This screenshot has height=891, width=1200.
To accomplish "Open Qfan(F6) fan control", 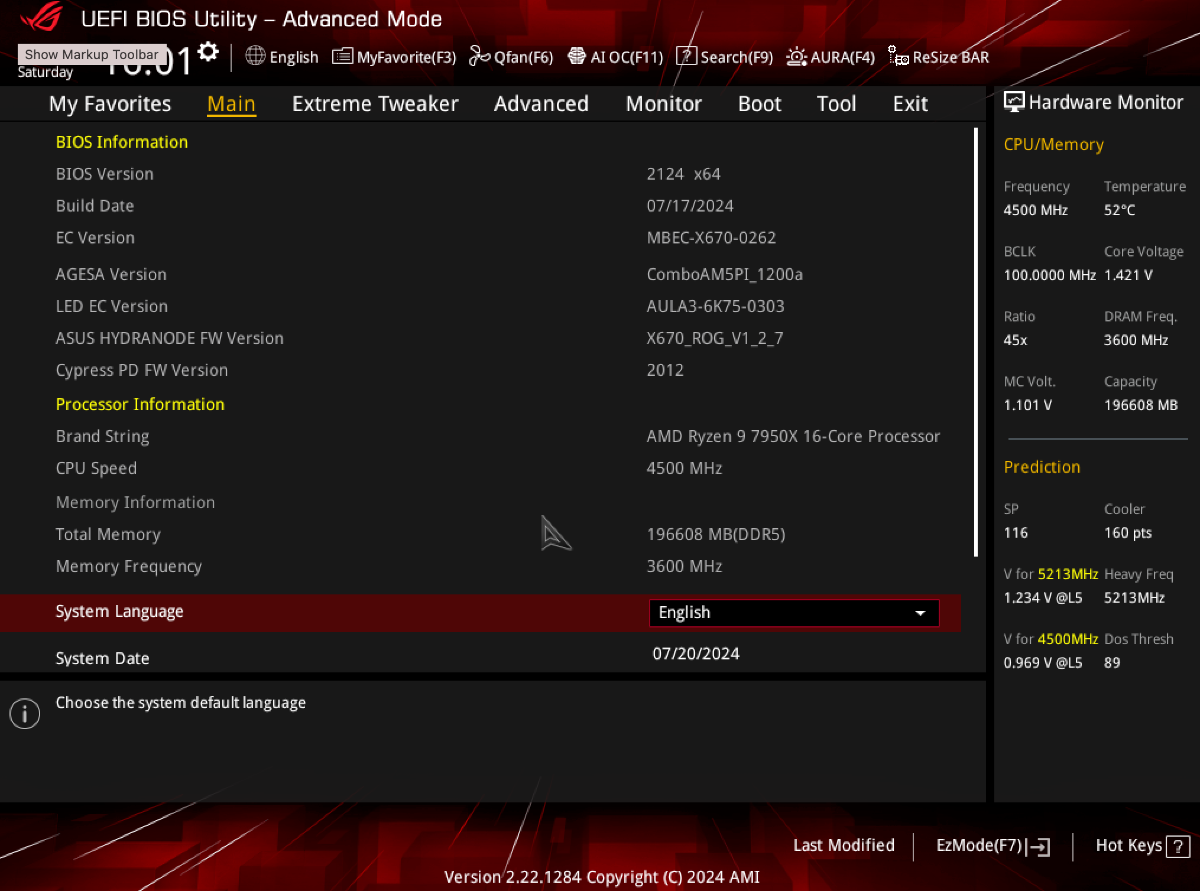I will tap(510, 57).
